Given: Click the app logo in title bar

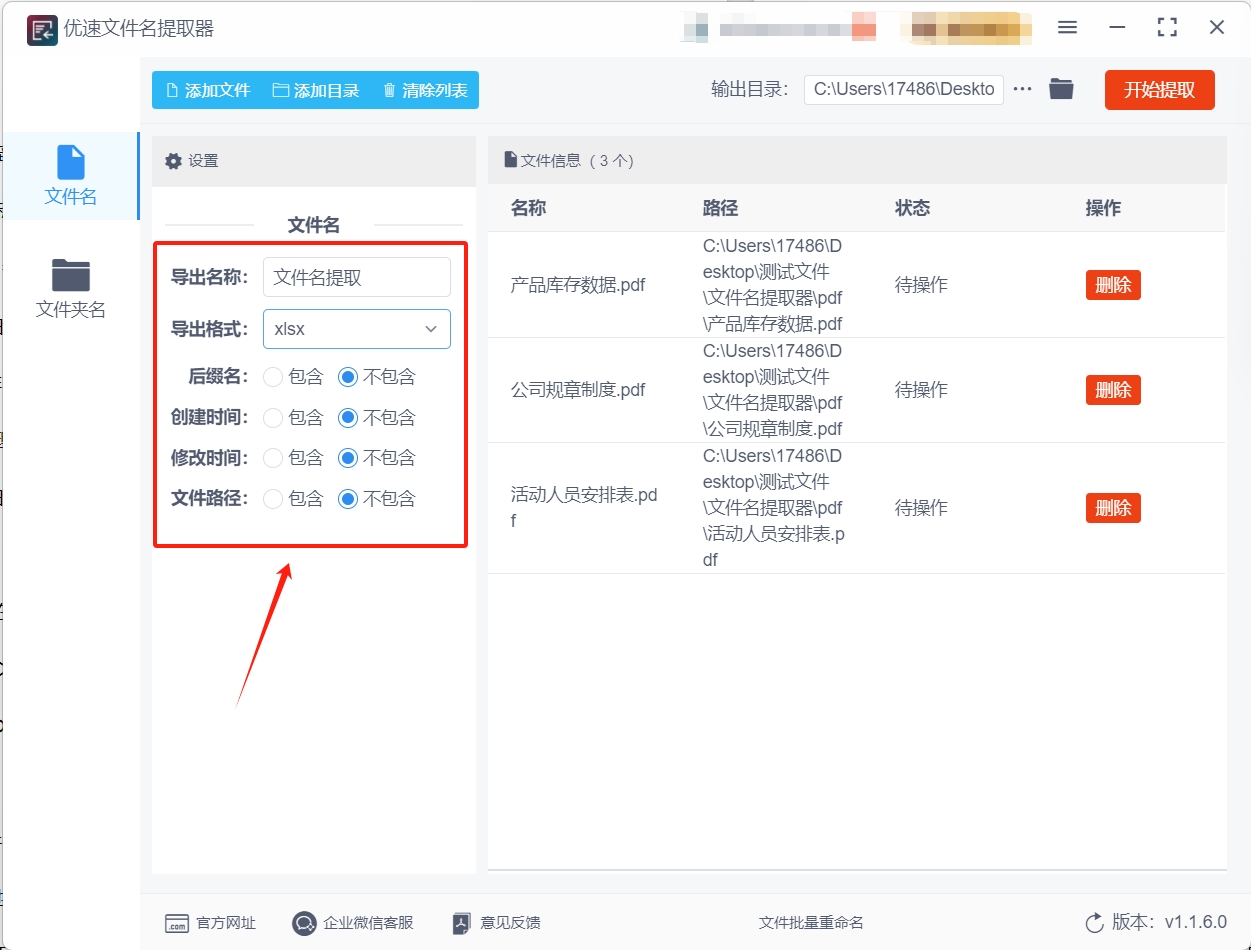Looking at the screenshot, I should tap(41, 29).
